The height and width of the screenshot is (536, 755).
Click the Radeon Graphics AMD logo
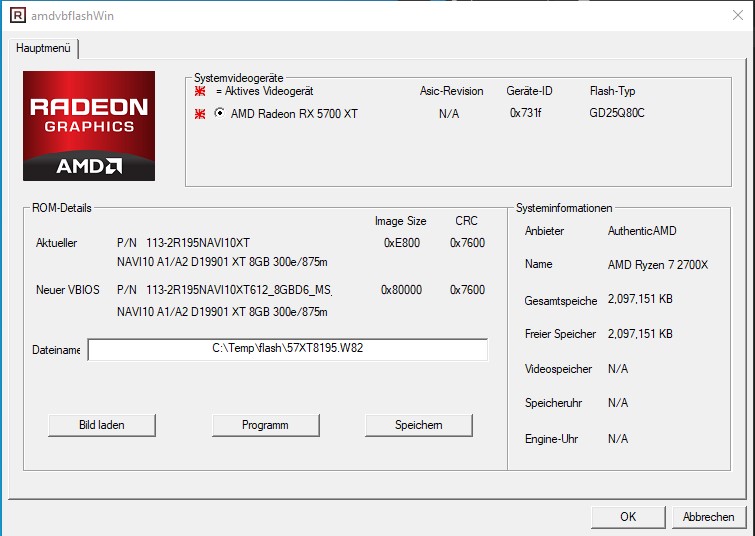tap(89, 126)
